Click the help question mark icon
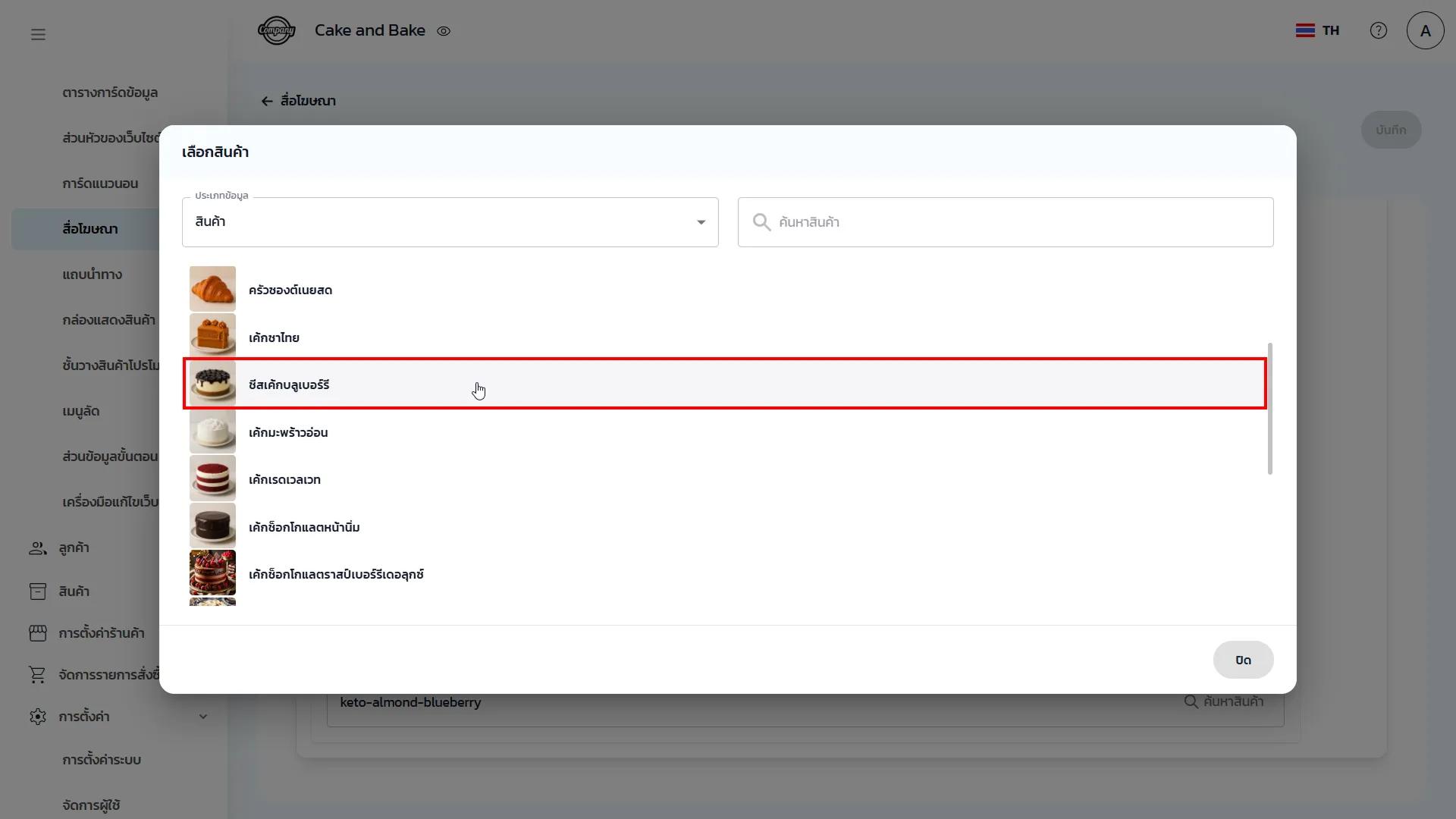The width and height of the screenshot is (1456, 819). coord(1378,30)
